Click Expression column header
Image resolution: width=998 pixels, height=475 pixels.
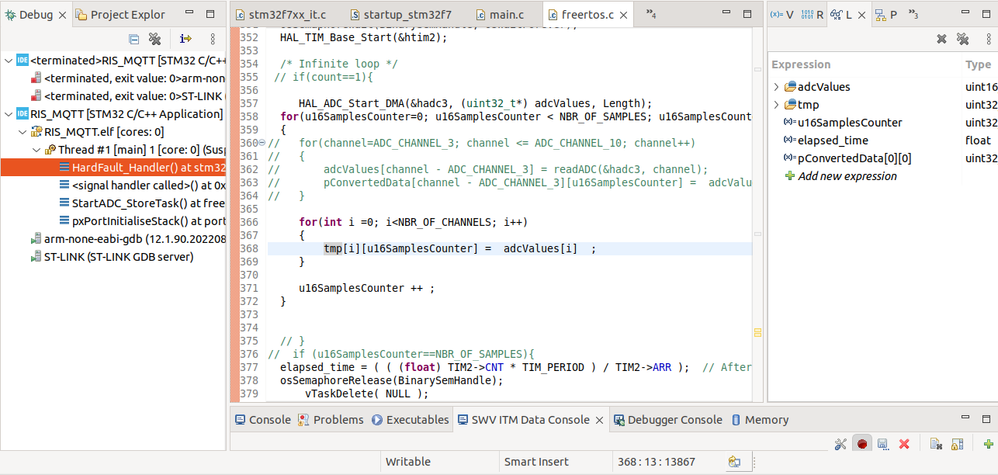[x=801, y=64]
